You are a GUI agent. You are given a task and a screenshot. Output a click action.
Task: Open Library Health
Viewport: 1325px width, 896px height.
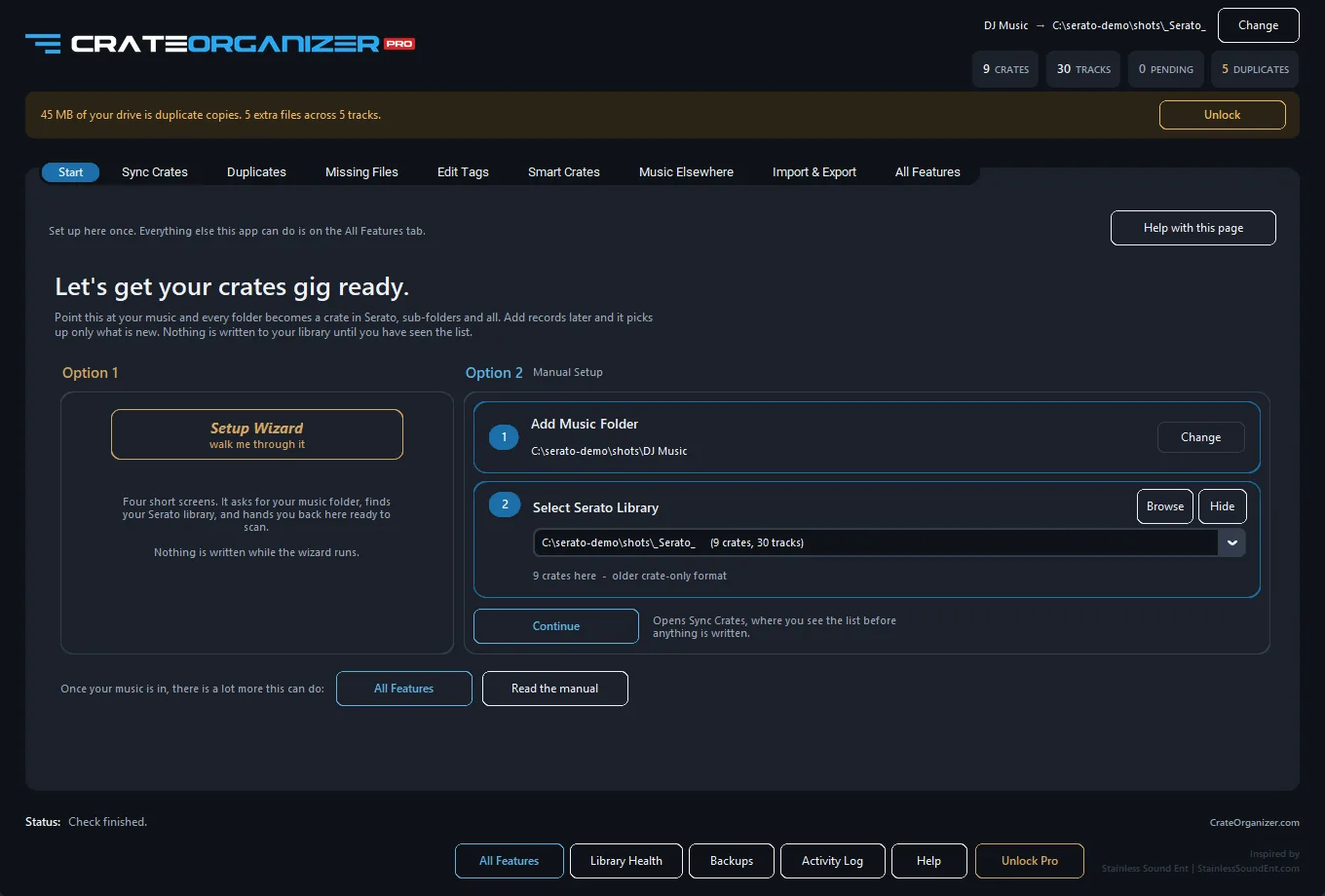tap(626, 861)
